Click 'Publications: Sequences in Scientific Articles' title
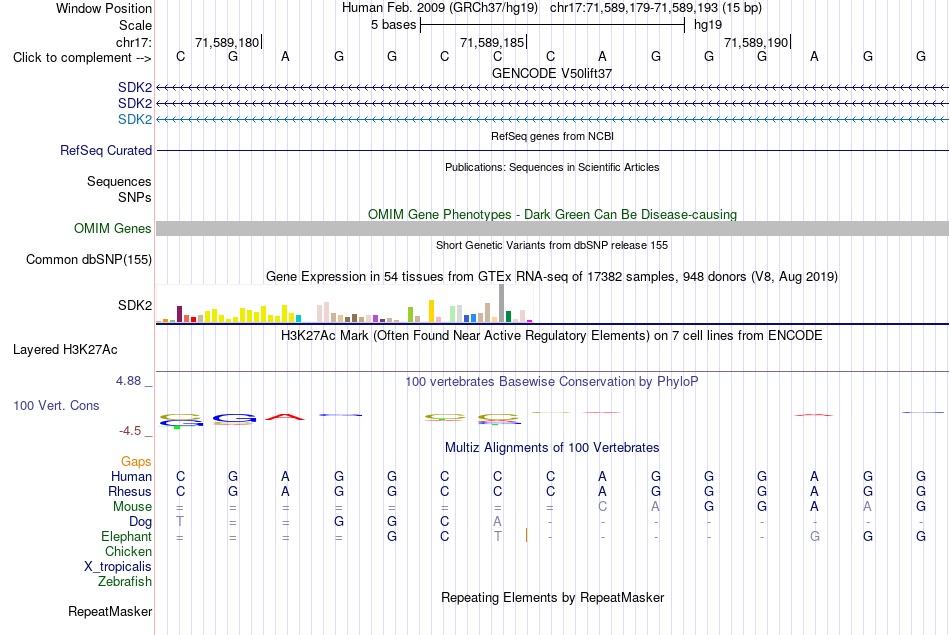Image resolution: width=950 pixels, height=635 pixels. [552, 167]
